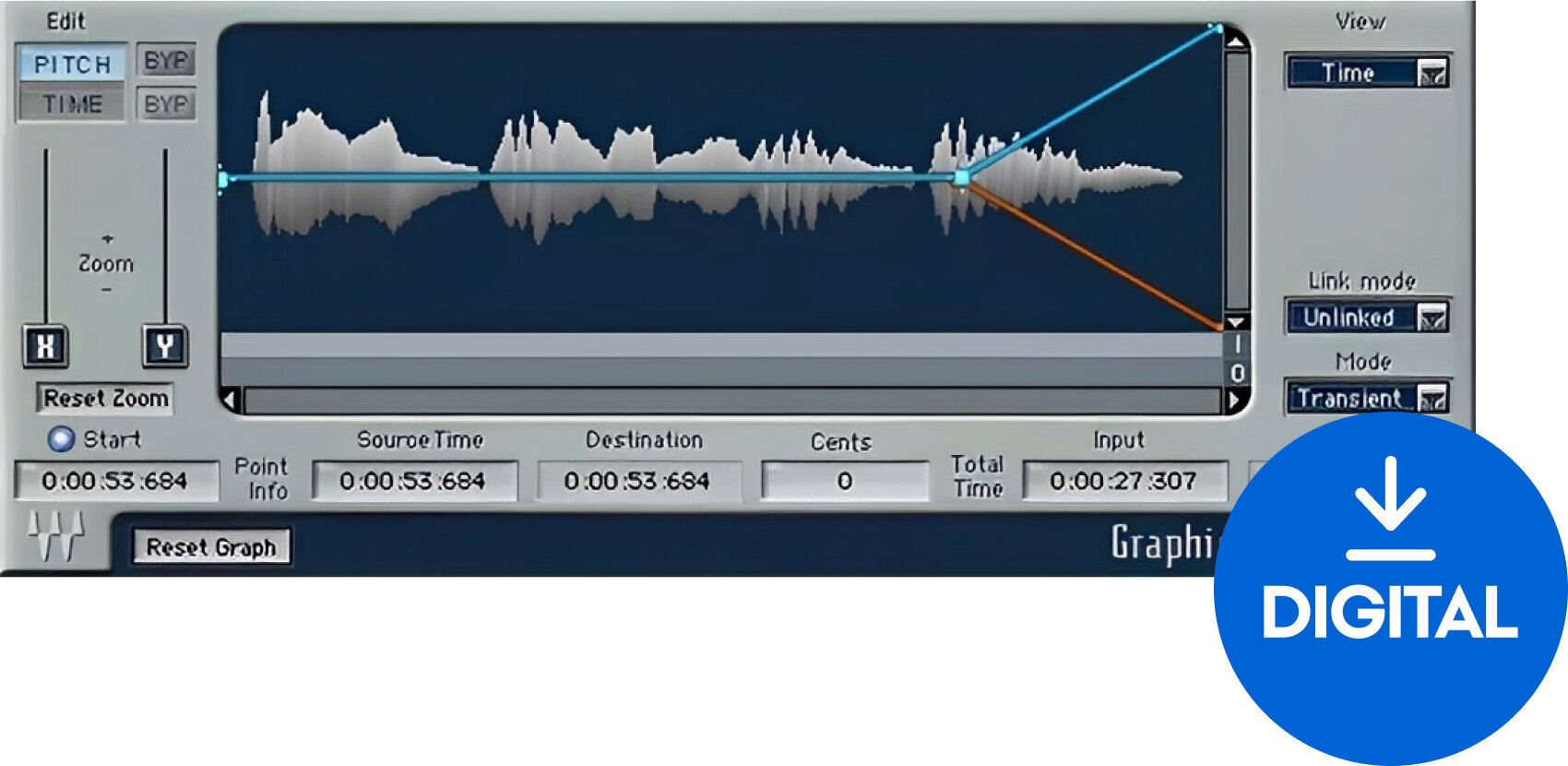Select the bottom-right orange line endpoint

click(x=1219, y=326)
